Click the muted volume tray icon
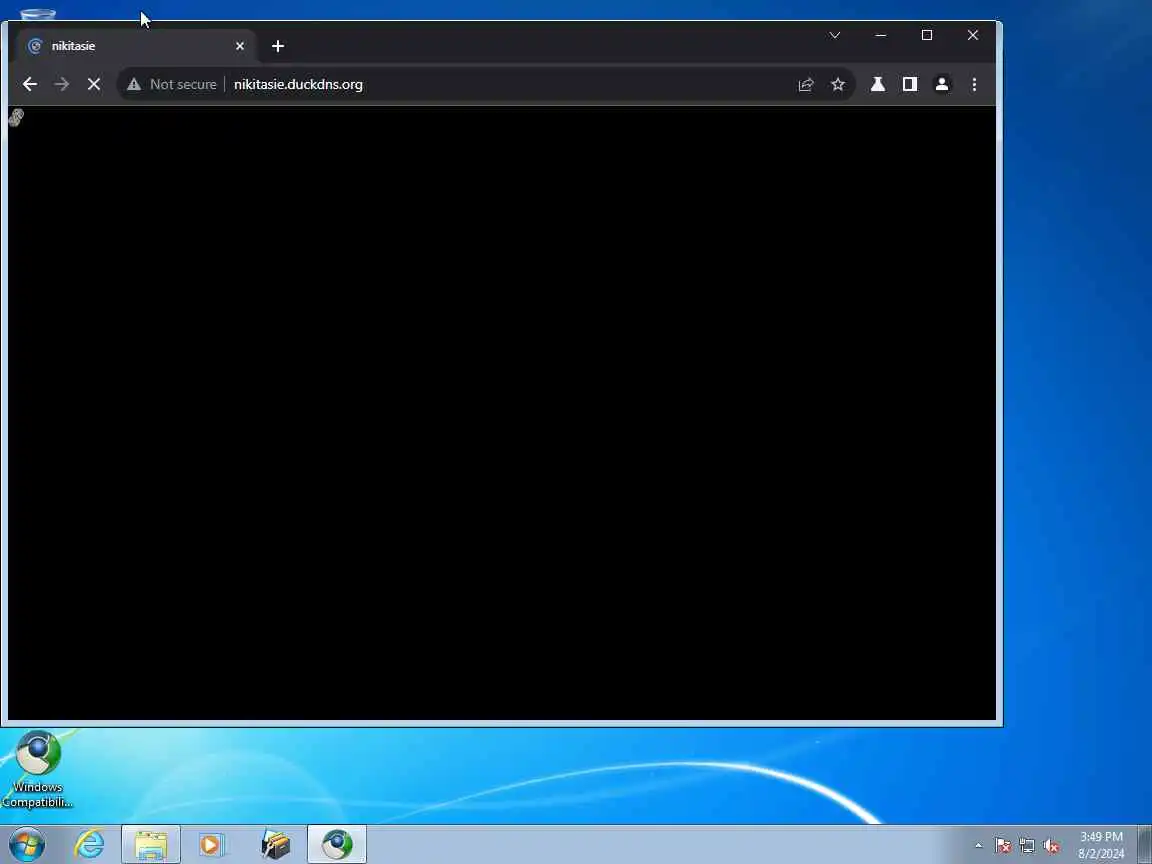 tap(1051, 846)
